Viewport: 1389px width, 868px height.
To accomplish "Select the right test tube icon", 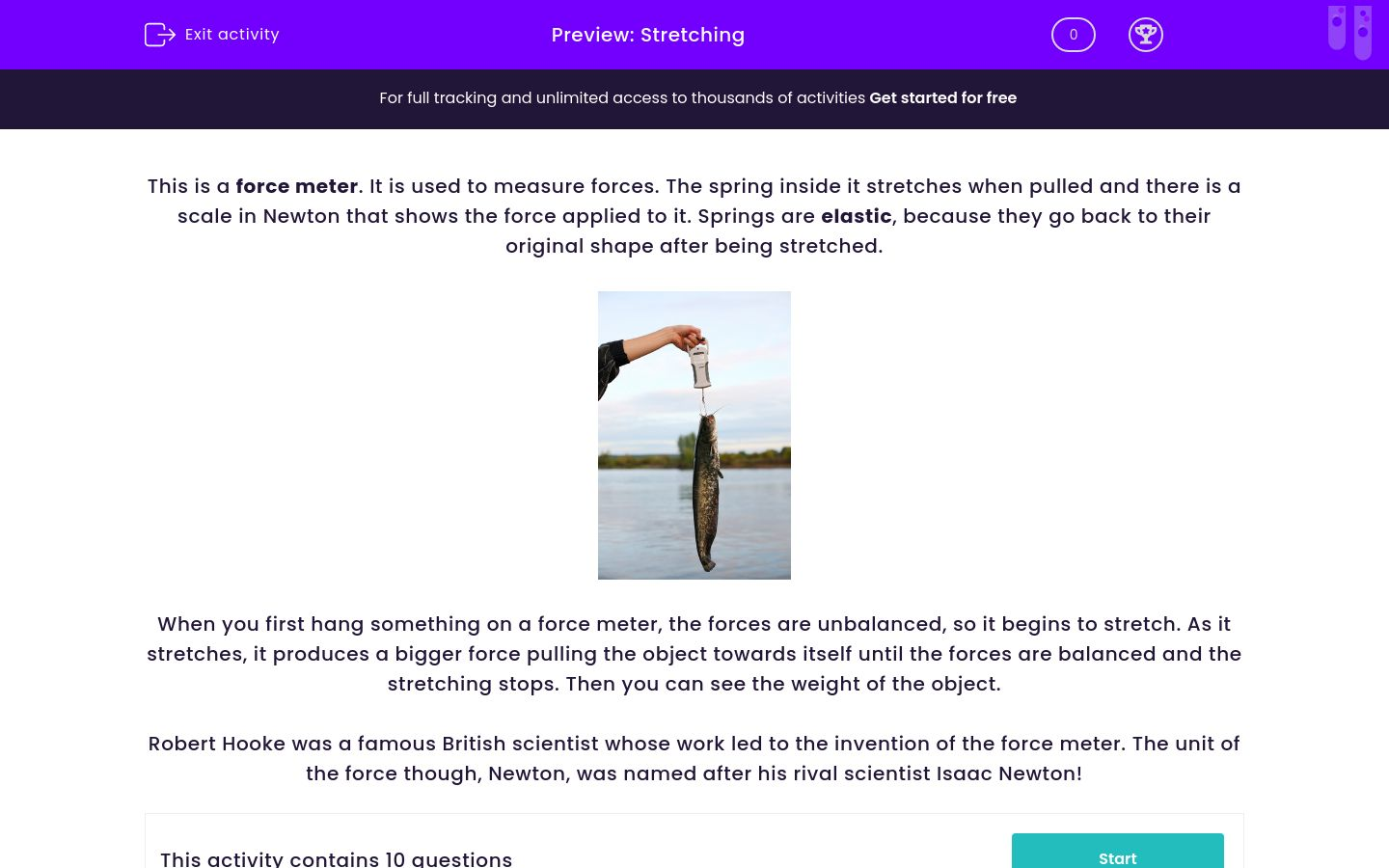I will pos(1363,32).
